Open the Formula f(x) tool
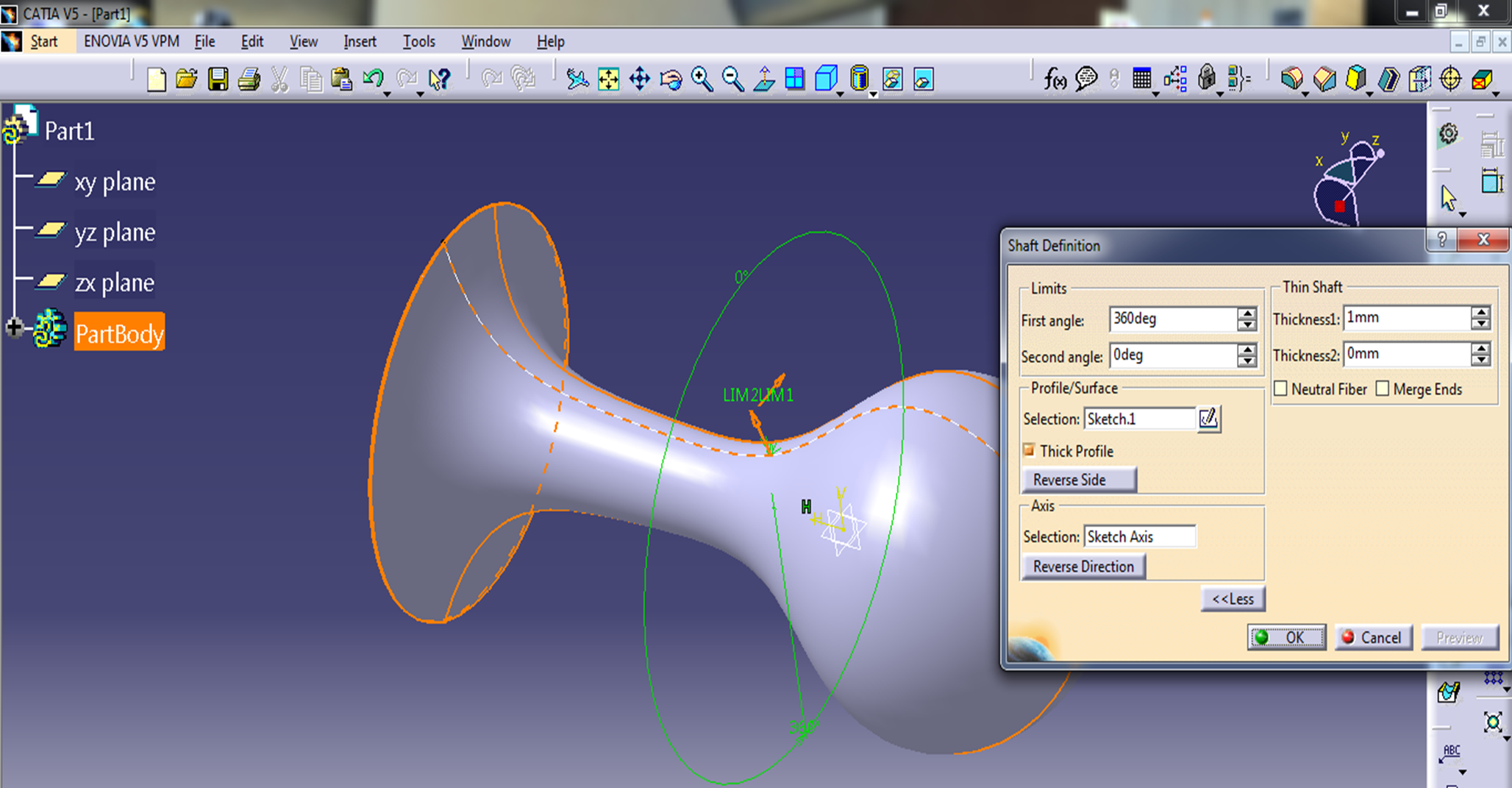This screenshot has width=1512, height=788. coord(1055,79)
